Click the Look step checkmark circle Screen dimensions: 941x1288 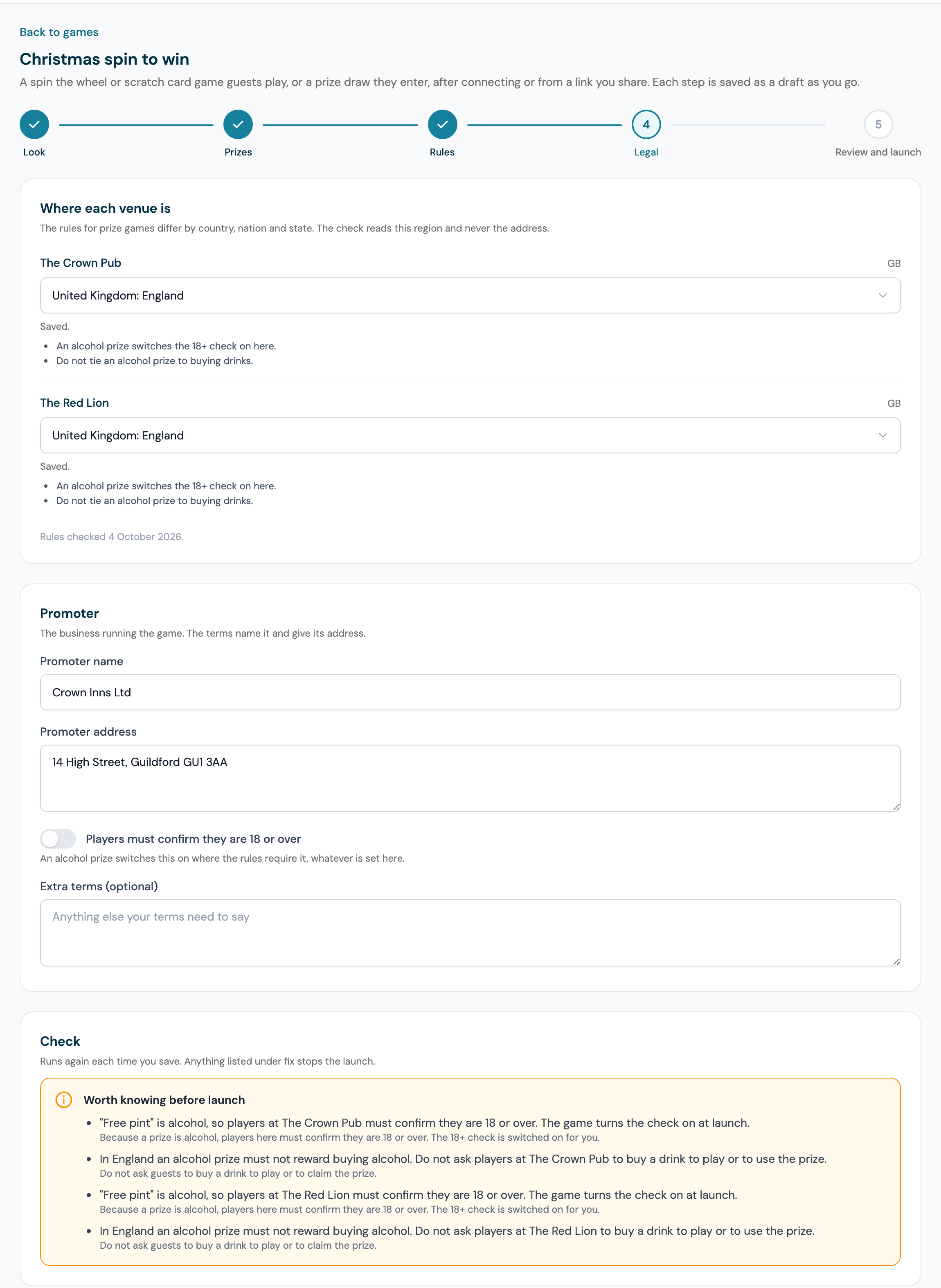pos(34,124)
